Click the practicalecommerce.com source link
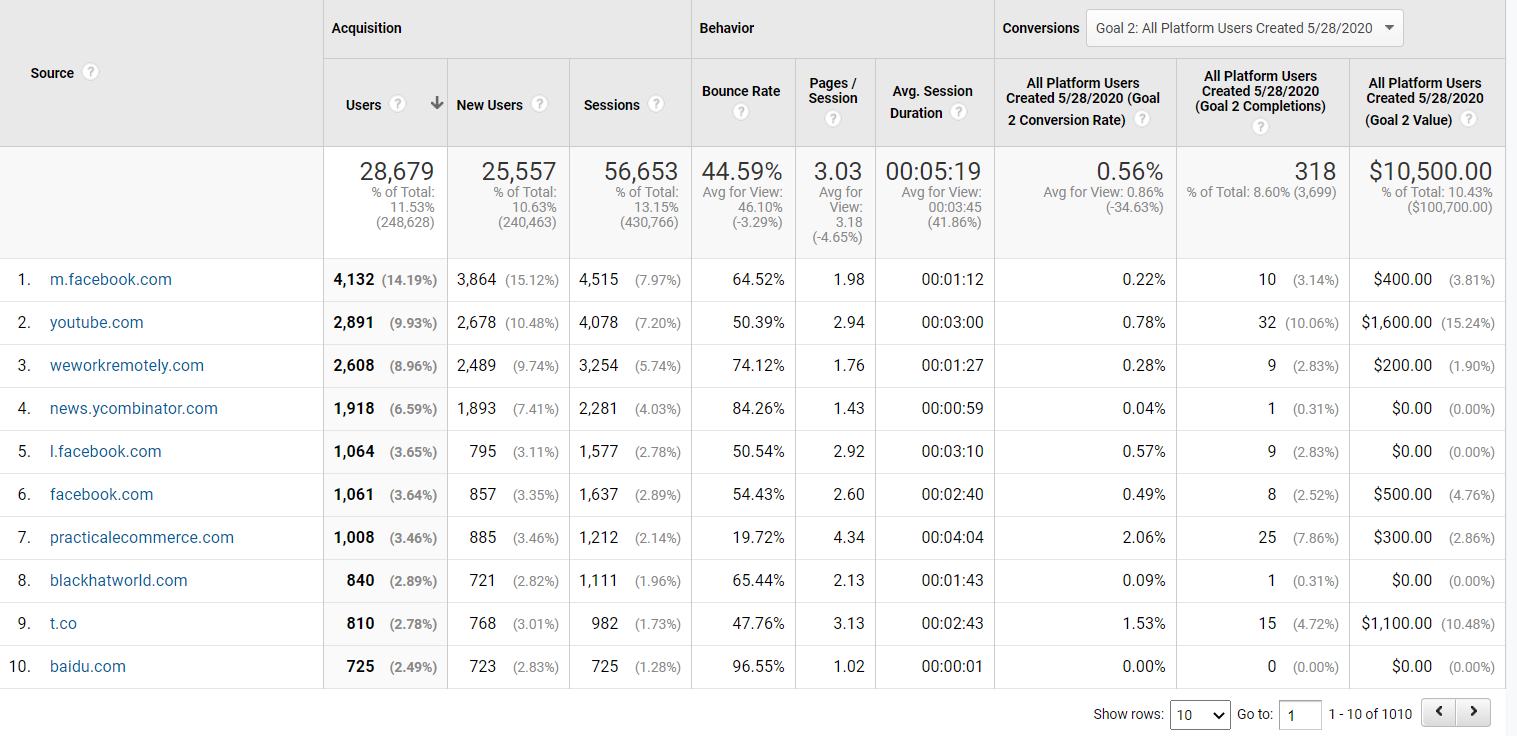1517x736 pixels. pyautogui.click(x=142, y=538)
